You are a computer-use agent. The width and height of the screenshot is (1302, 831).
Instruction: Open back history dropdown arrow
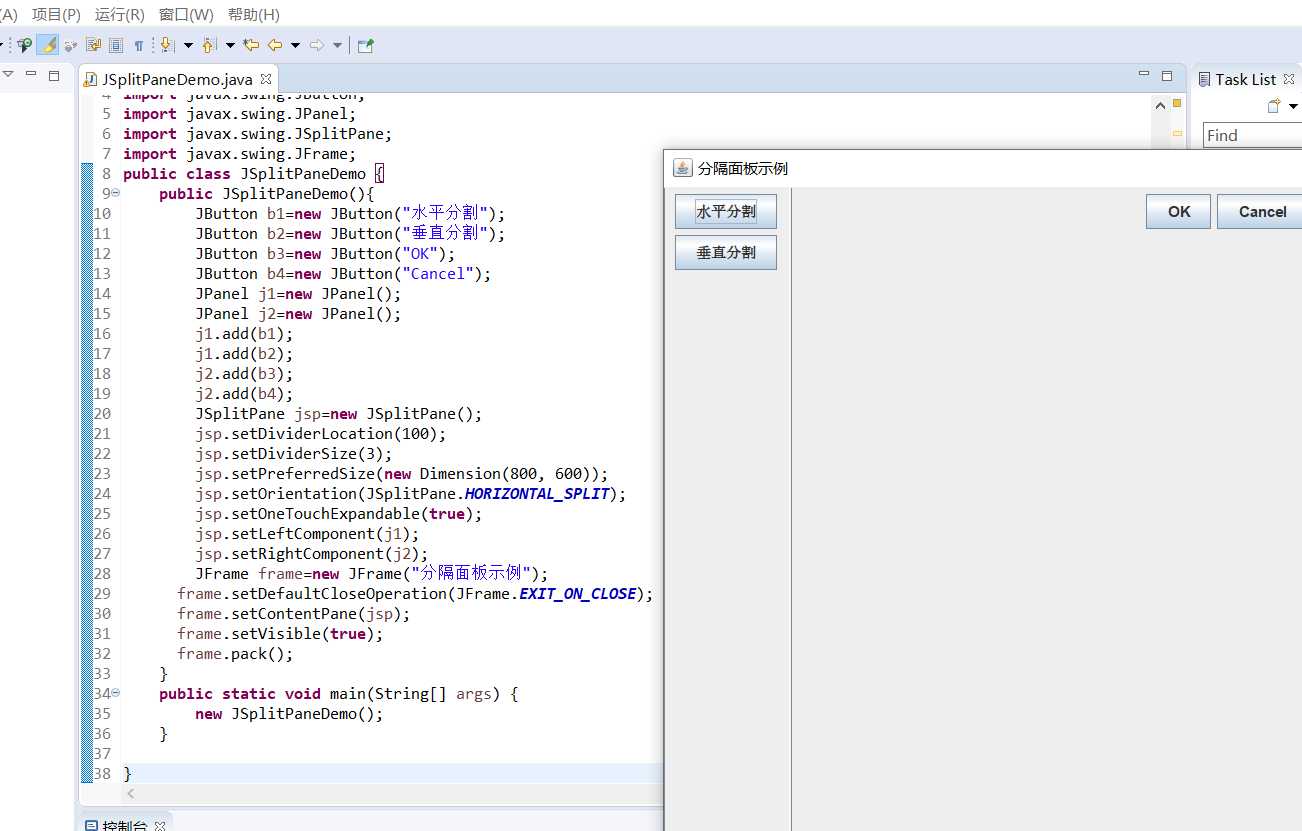[295, 45]
